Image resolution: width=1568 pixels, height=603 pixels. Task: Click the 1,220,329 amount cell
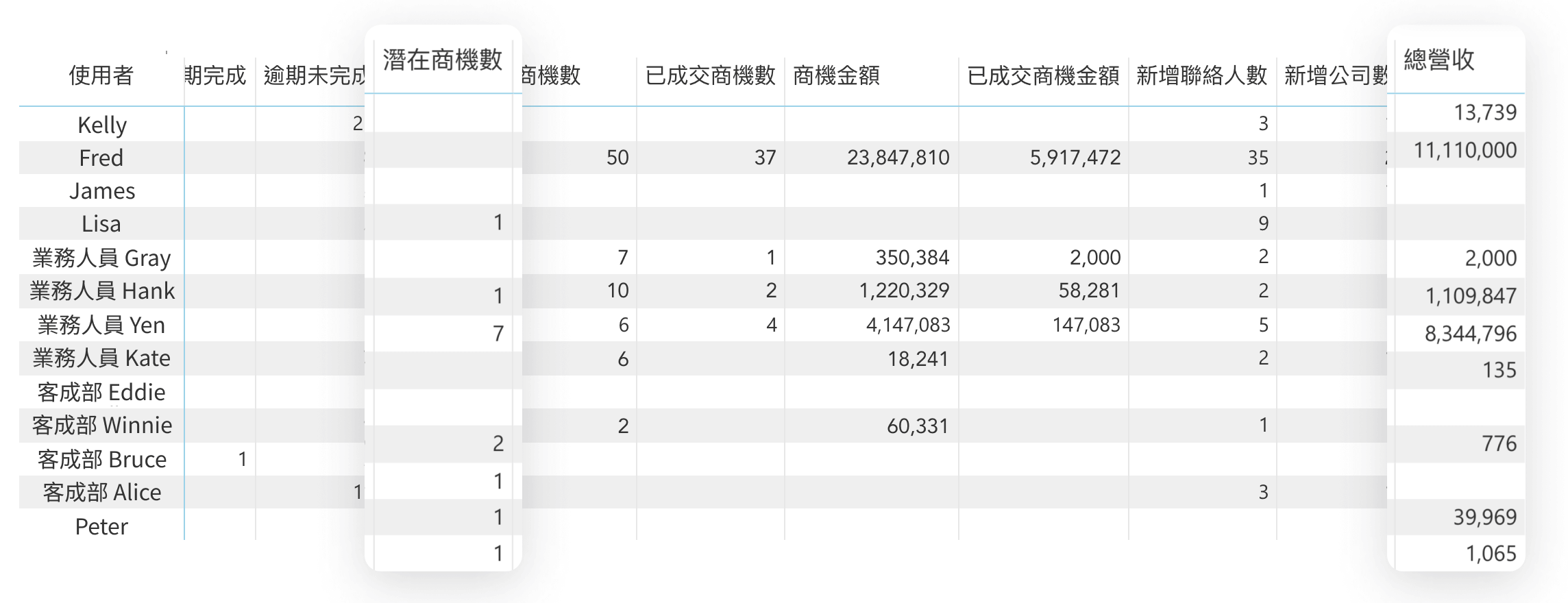[905, 291]
